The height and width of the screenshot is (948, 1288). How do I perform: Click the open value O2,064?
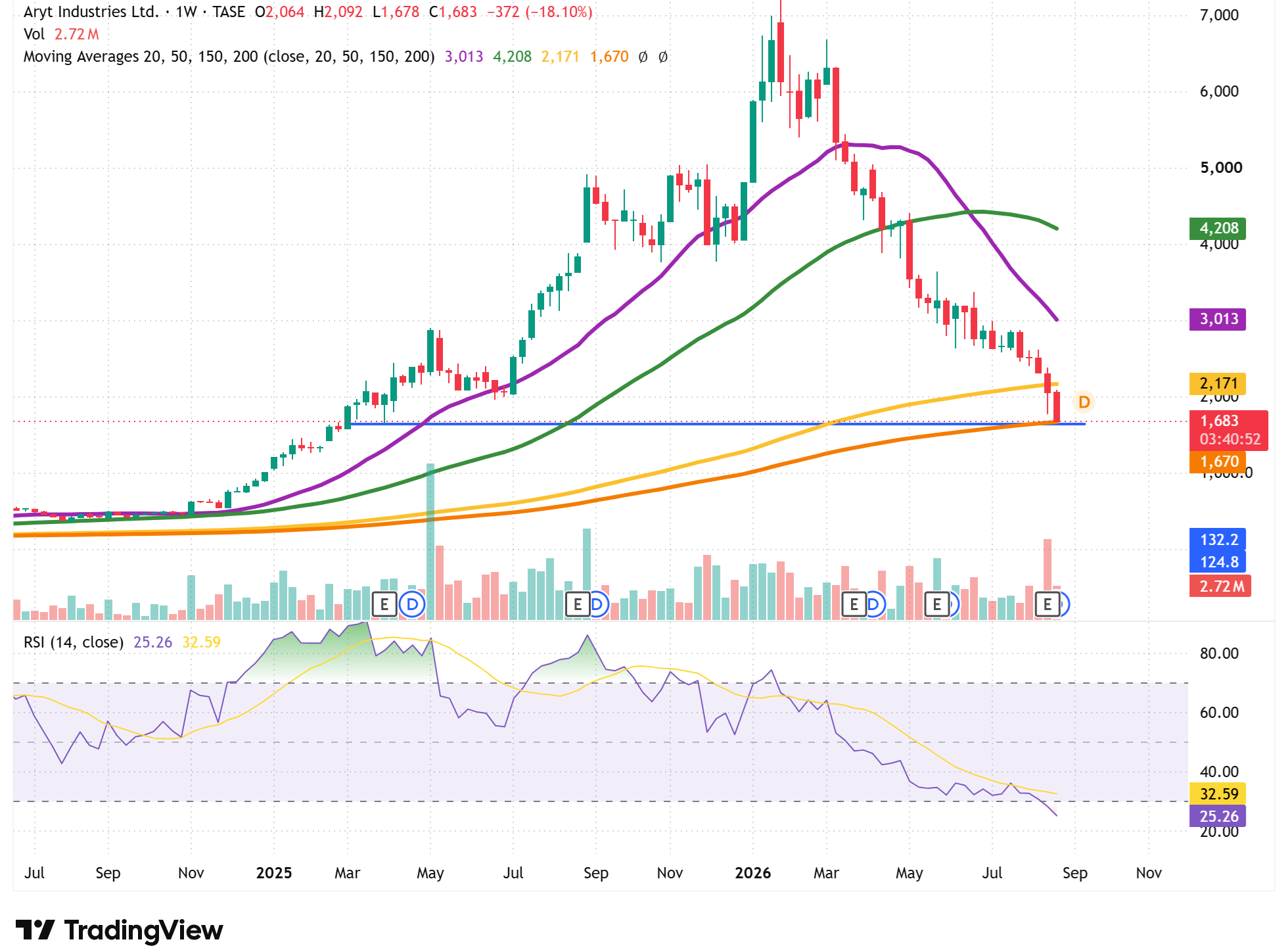279,12
